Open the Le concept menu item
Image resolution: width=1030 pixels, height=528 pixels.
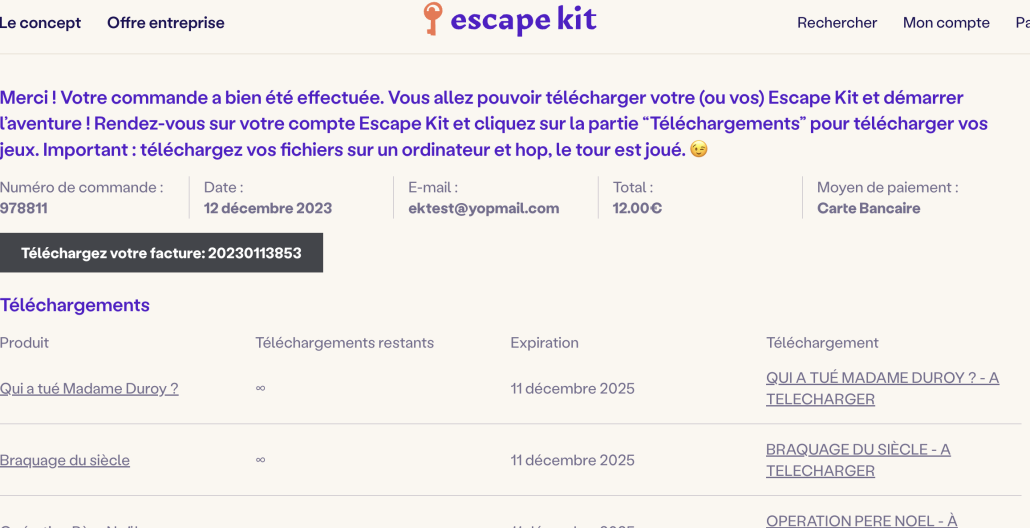coord(40,23)
